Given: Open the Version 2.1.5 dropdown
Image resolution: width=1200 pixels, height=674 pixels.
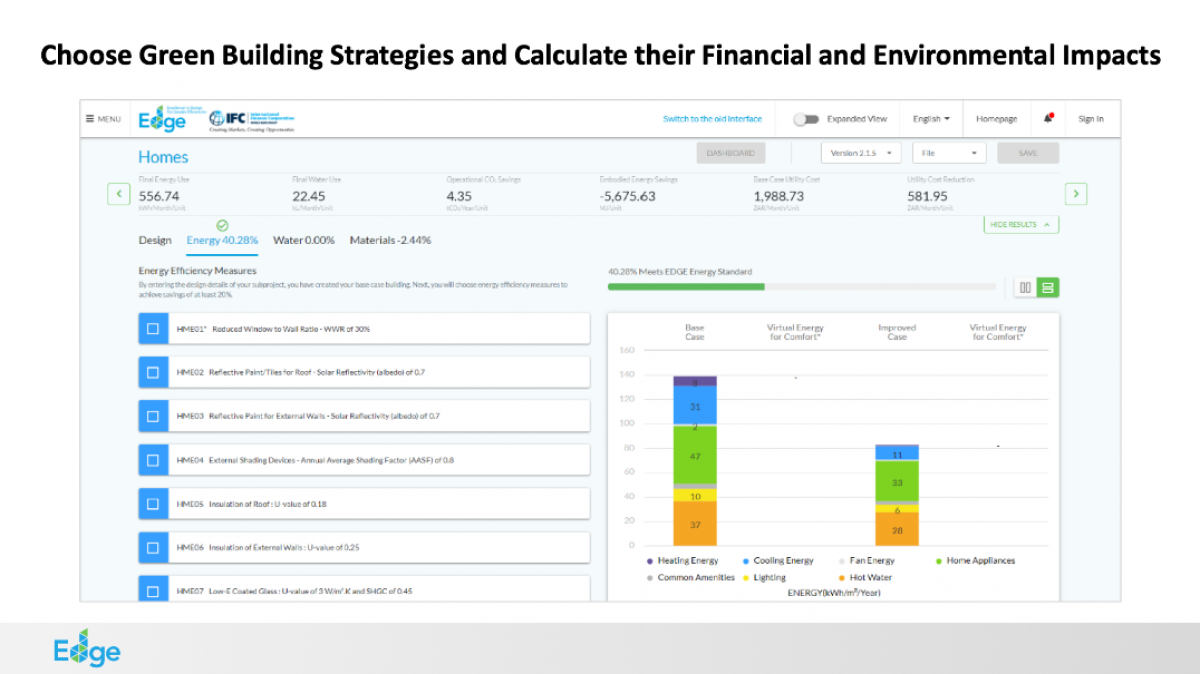Looking at the screenshot, I should pos(860,153).
